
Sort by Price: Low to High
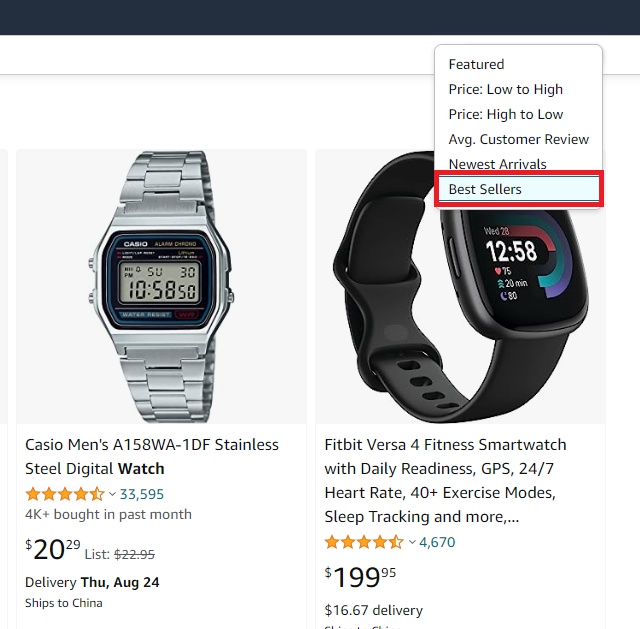[x=518, y=89]
